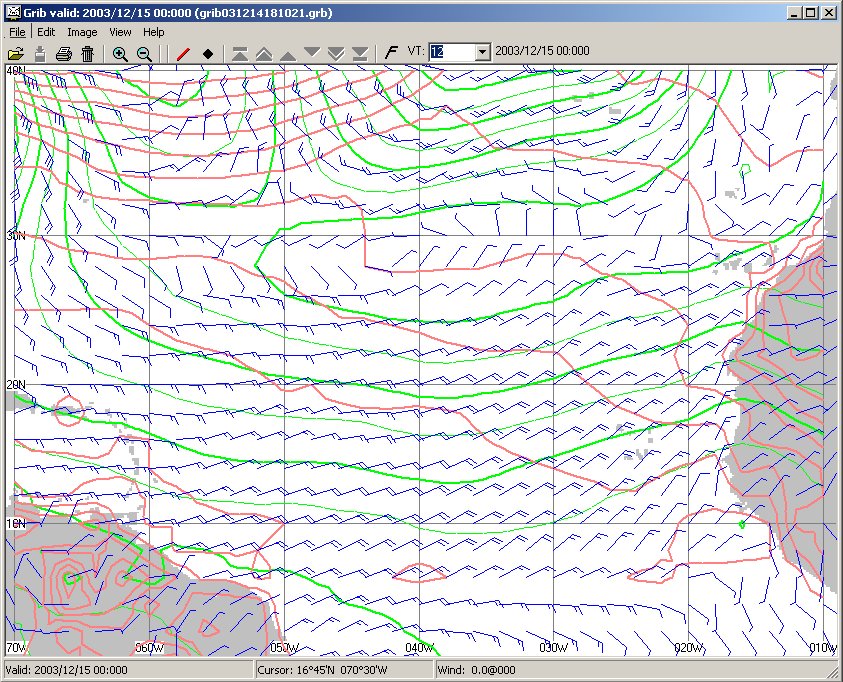
Task: Click the single up arrow icon
Action: [288, 54]
